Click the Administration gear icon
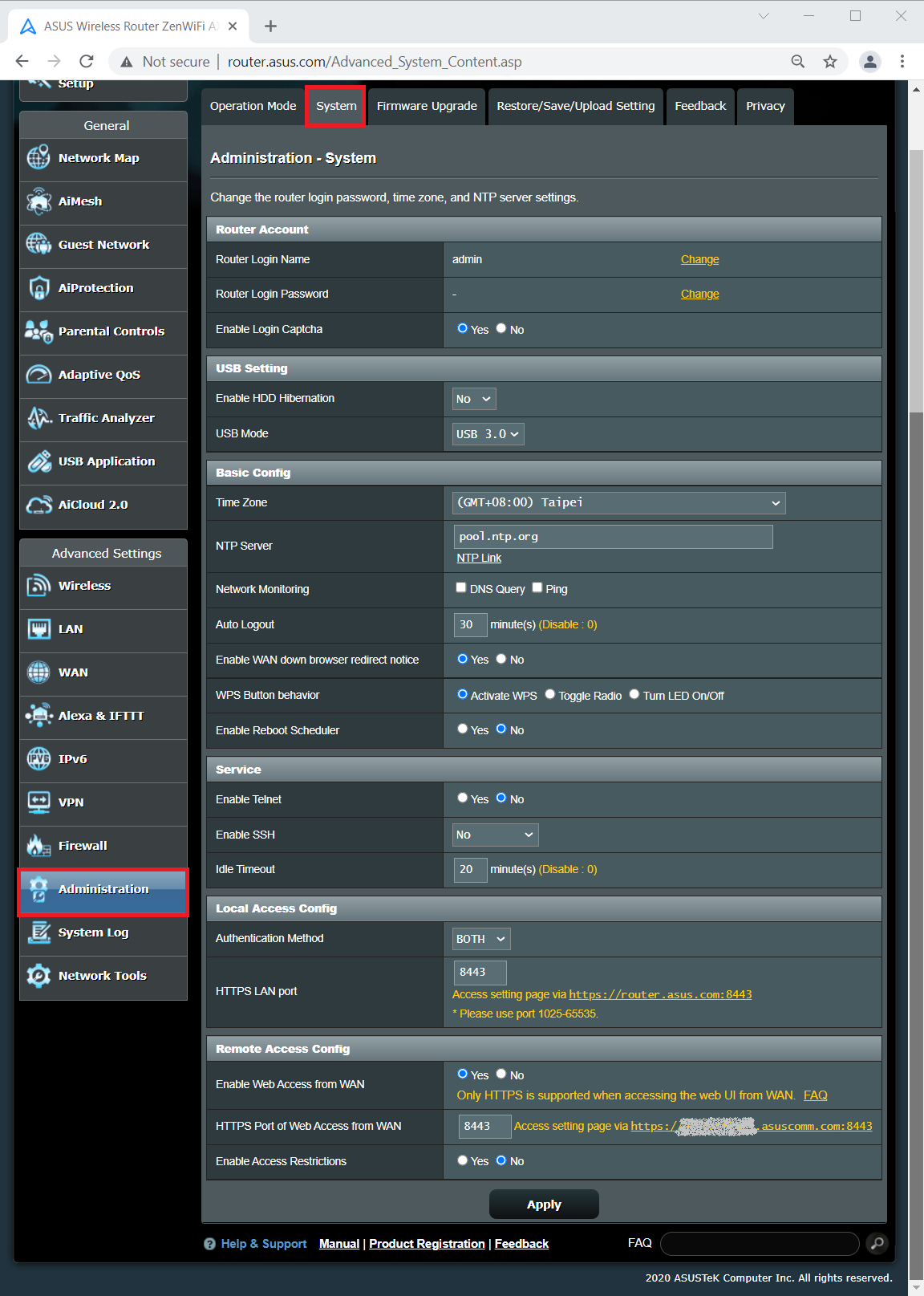The image size is (924, 1296). 38,888
